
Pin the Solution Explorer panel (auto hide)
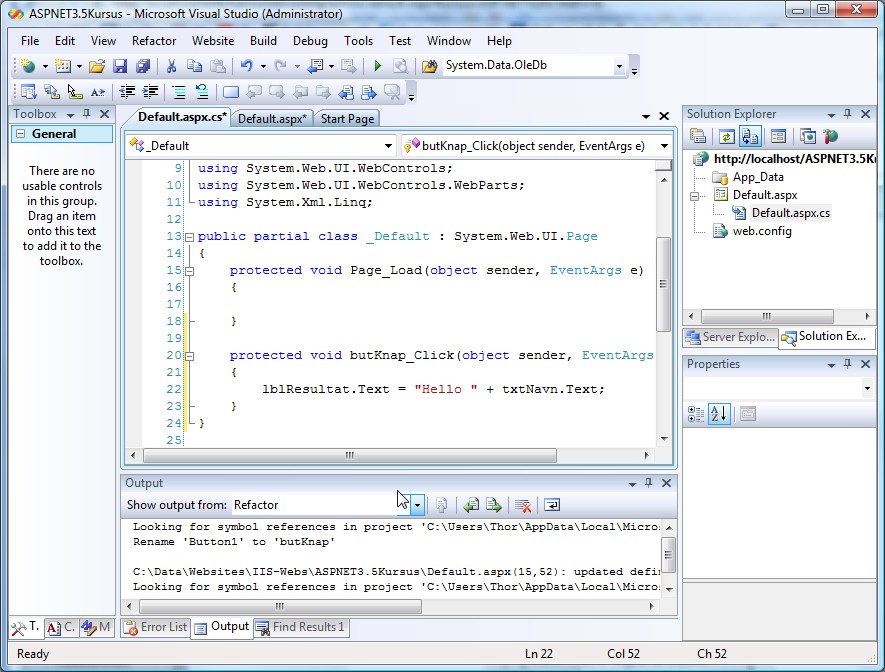coord(847,114)
